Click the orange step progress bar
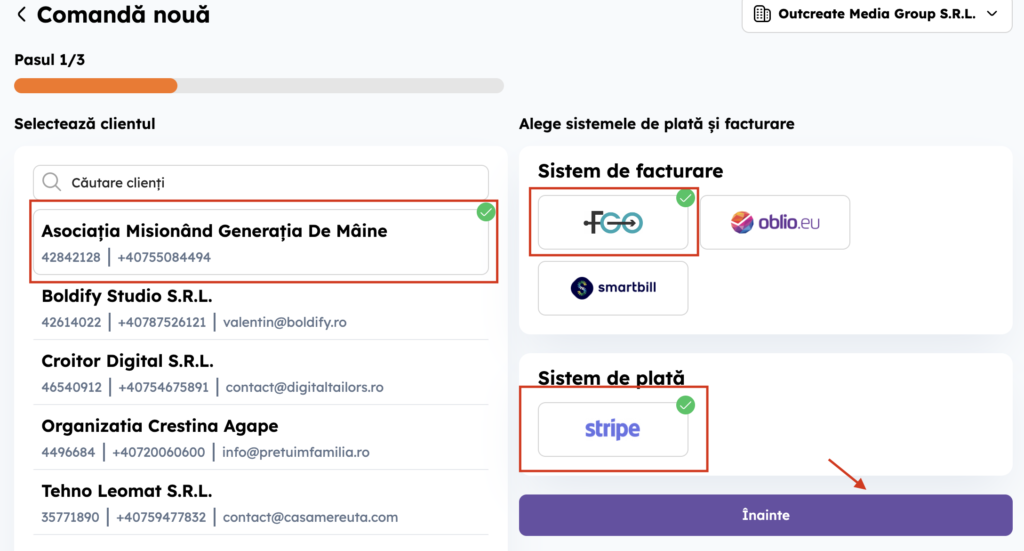The image size is (1024, 551). click(x=96, y=86)
